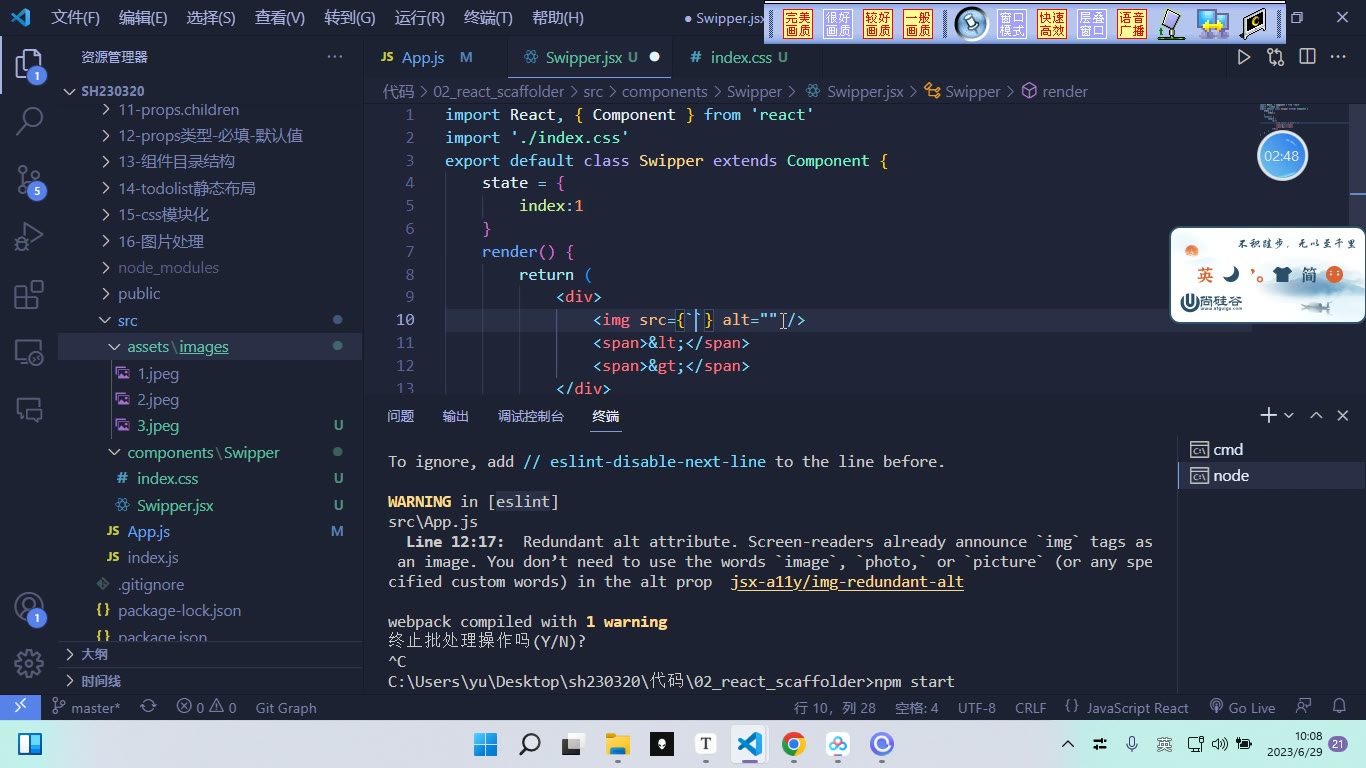This screenshot has height=768, width=1366.
Task: Click the Run Code play icon
Action: point(1244,57)
